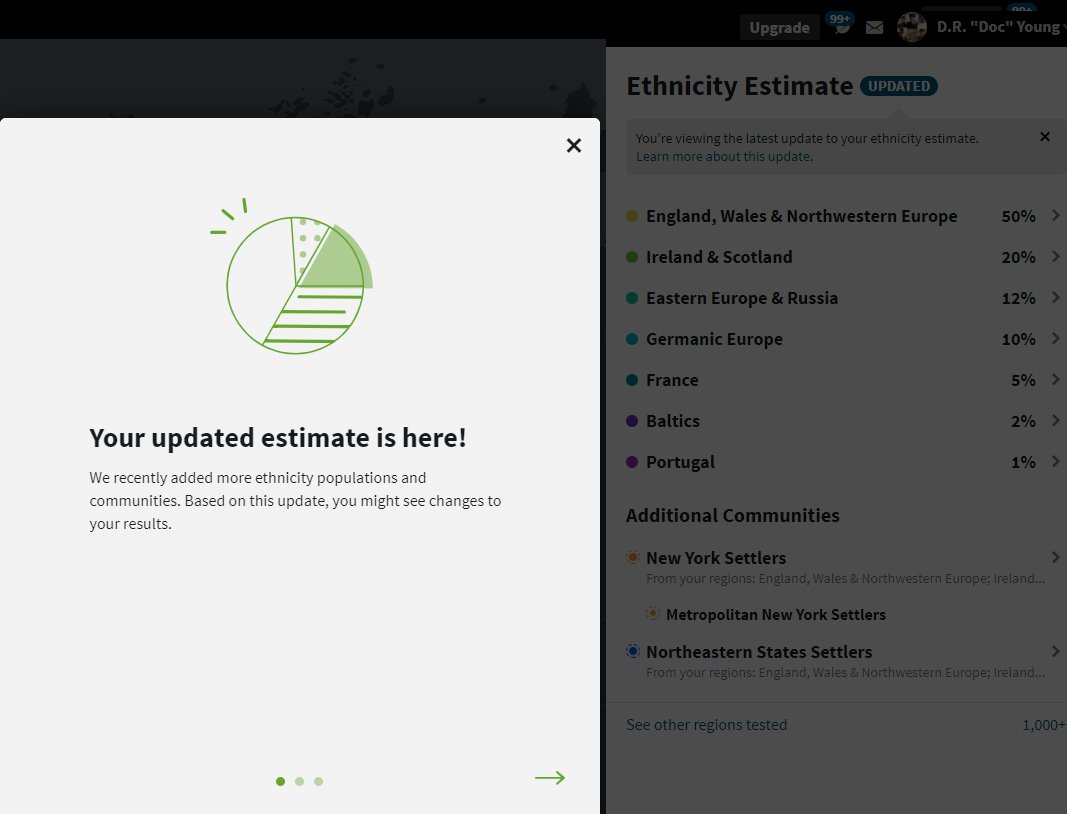Expand England, Wales & Northwestern Europe chevron

click(1055, 216)
